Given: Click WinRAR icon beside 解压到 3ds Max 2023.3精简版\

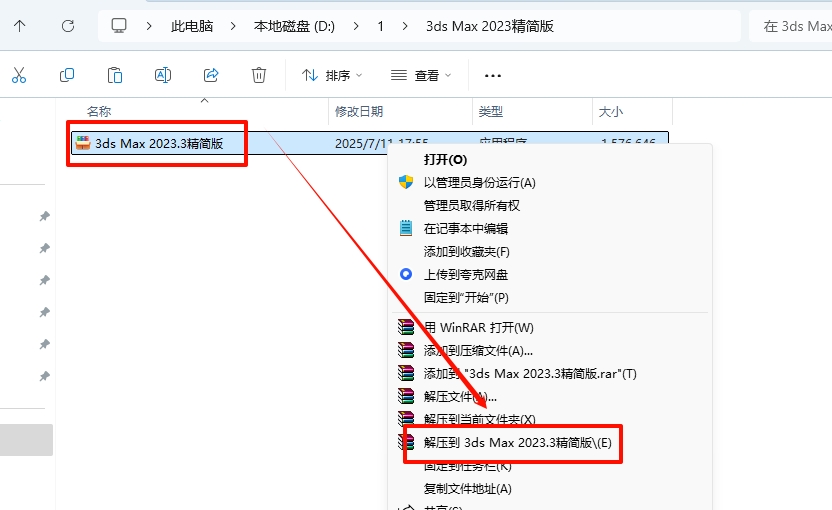Looking at the screenshot, I should coord(408,442).
